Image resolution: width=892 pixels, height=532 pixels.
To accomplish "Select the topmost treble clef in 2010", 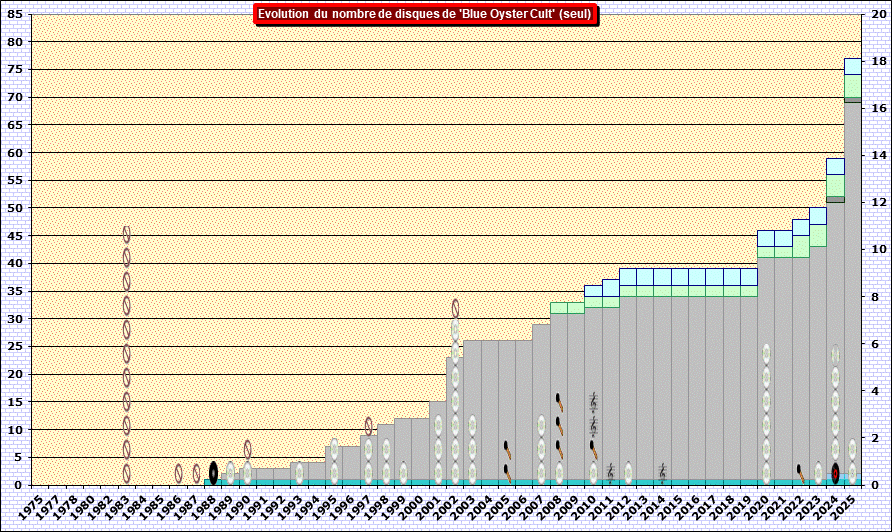I will point(593,402).
